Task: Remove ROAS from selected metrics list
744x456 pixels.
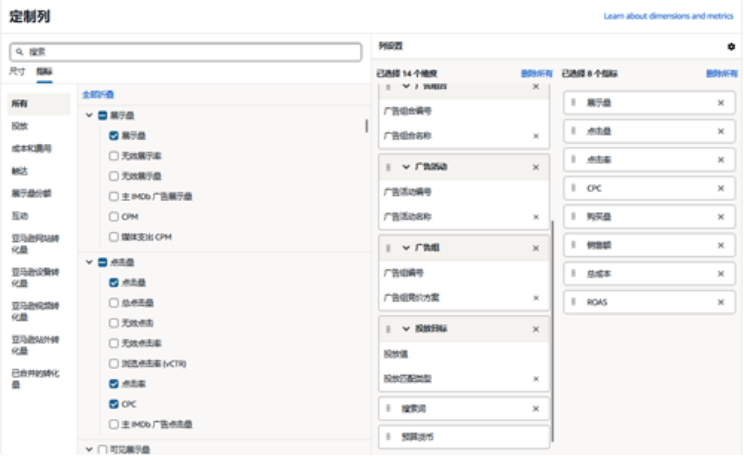Action: 720,302
